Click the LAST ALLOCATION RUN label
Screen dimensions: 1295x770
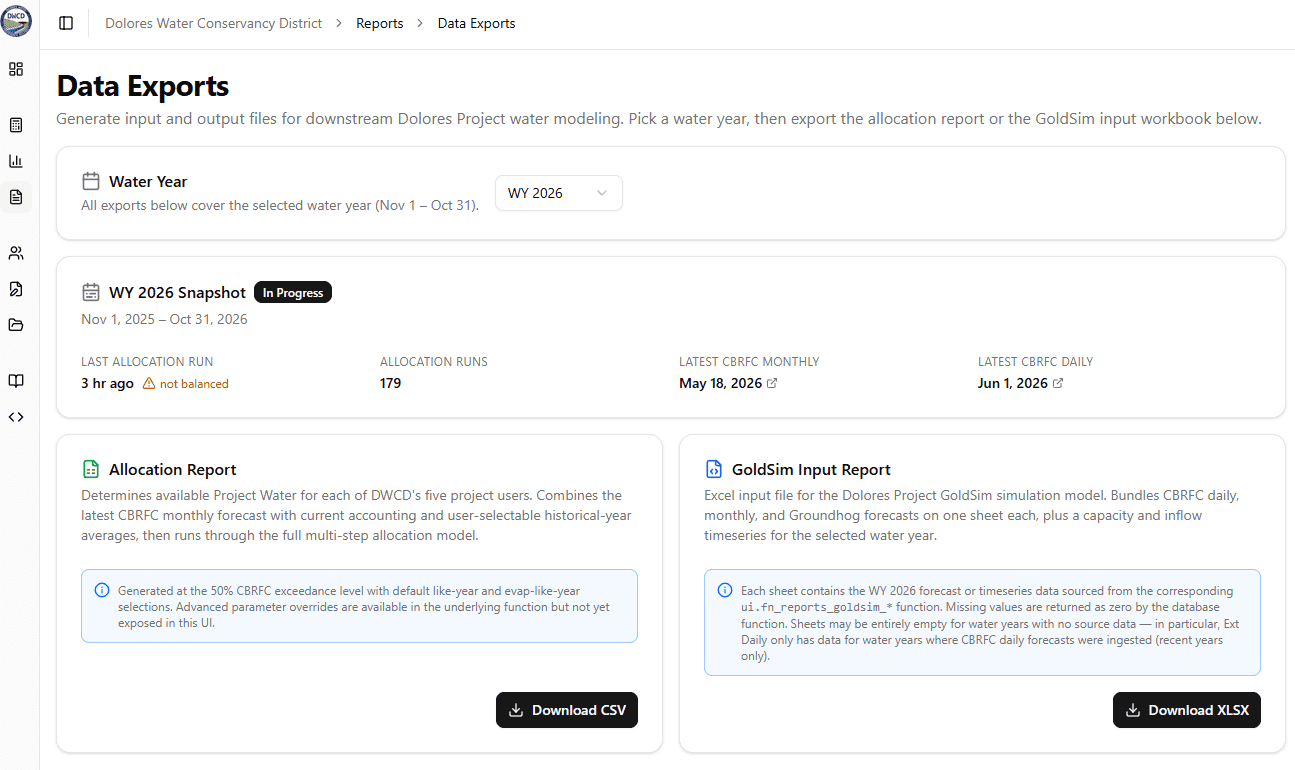[x=147, y=361]
